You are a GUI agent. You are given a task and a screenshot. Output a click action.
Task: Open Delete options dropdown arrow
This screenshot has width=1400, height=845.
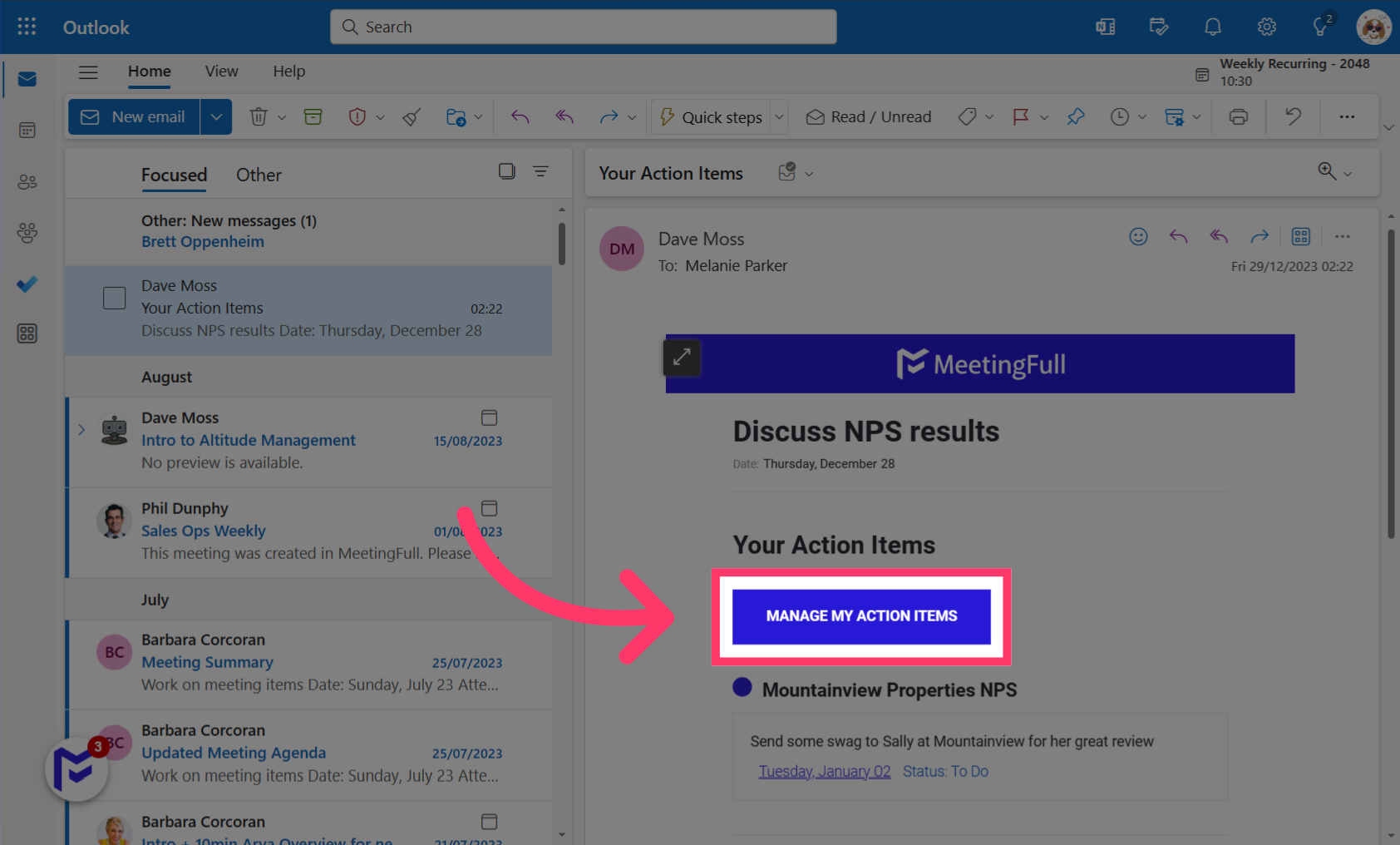tap(282, 117)
